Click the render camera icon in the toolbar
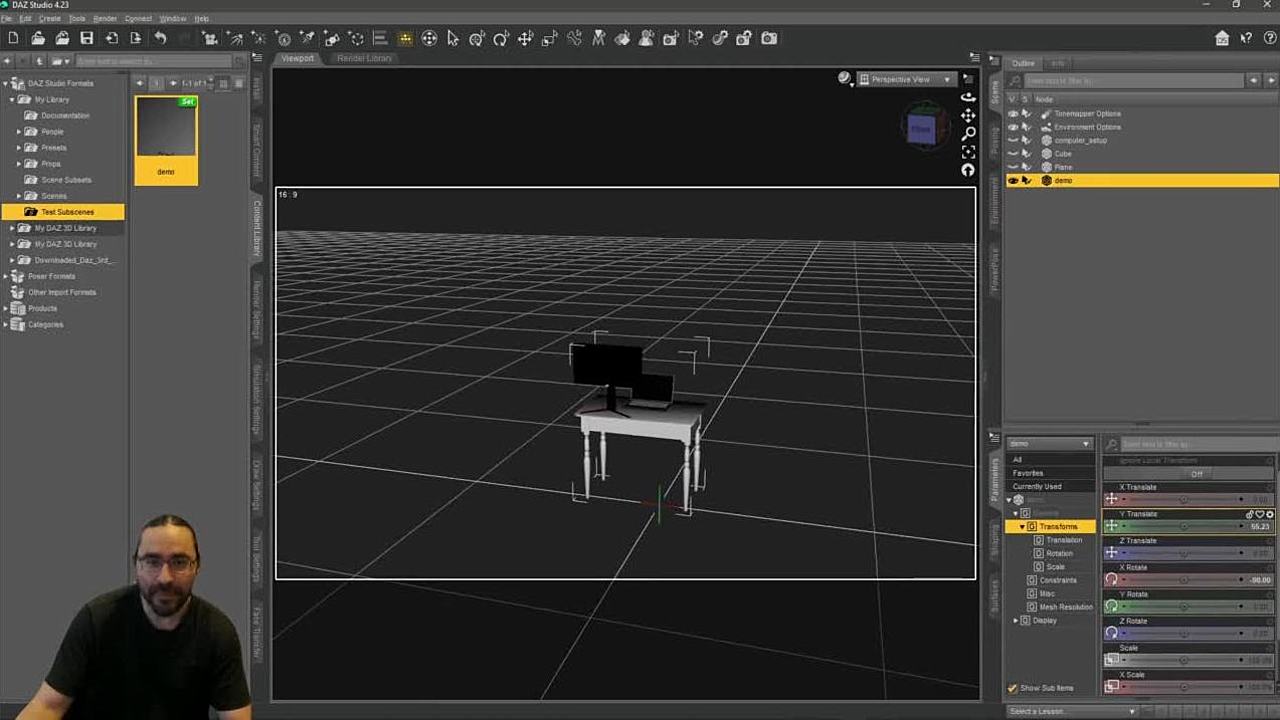The height and width of the screenshot is (720, 1280). [769, 38]
